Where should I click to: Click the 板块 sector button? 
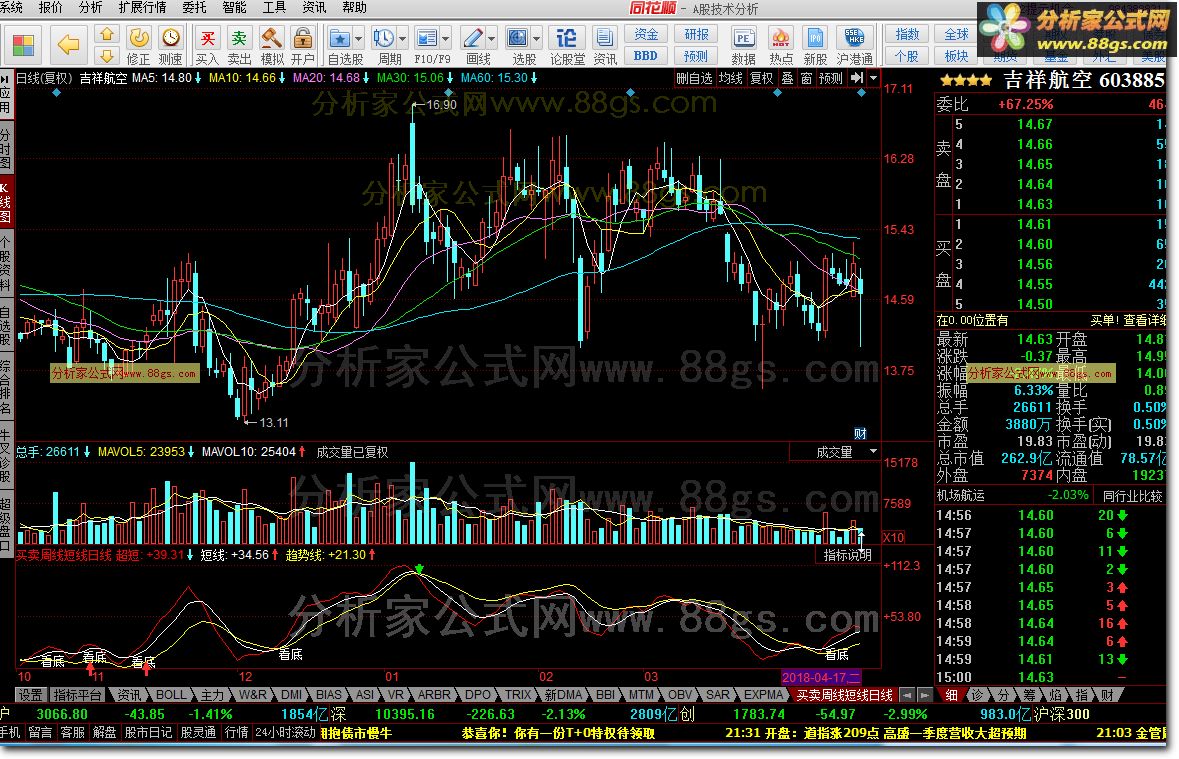point(956,56)
